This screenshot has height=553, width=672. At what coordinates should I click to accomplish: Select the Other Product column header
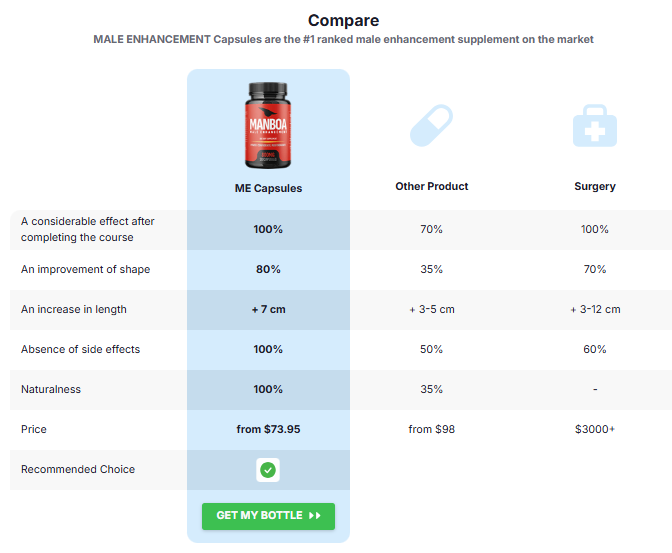(x=432, y=186)
